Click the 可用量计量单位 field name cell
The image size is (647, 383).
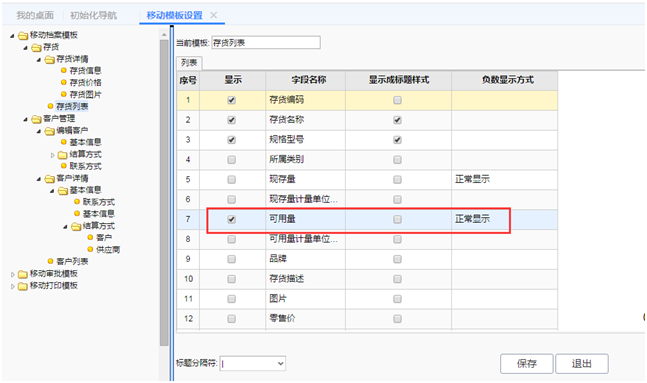[x=305, y=239]
